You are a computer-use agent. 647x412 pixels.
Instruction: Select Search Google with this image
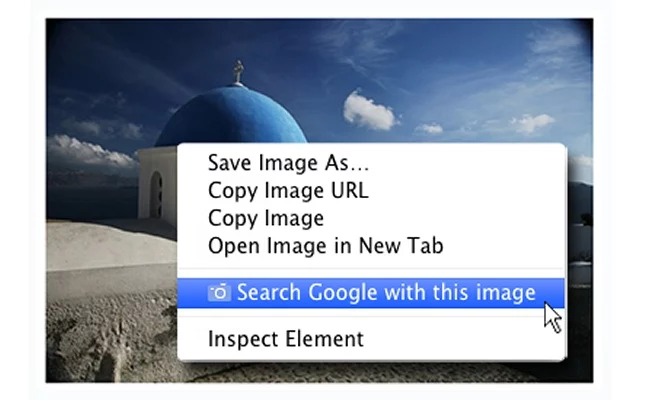click(x=371, y=293)
